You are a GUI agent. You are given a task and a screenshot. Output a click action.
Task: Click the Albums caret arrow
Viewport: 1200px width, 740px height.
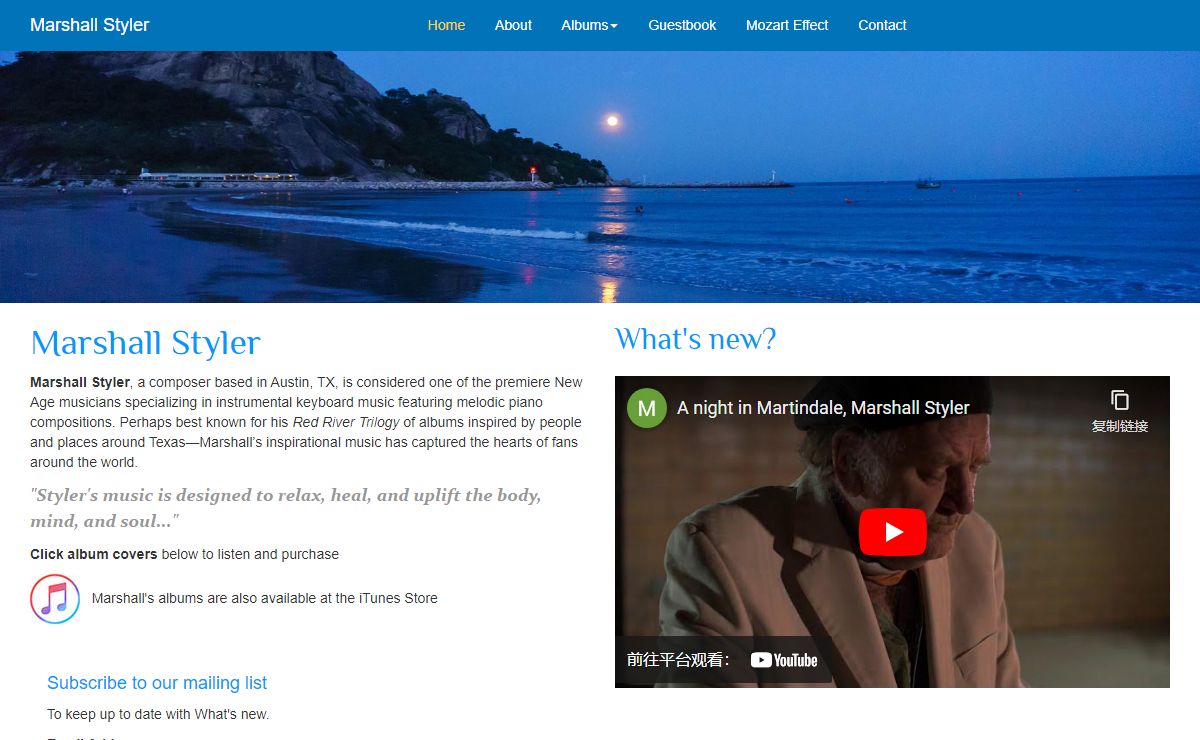[x=614, y=26]
